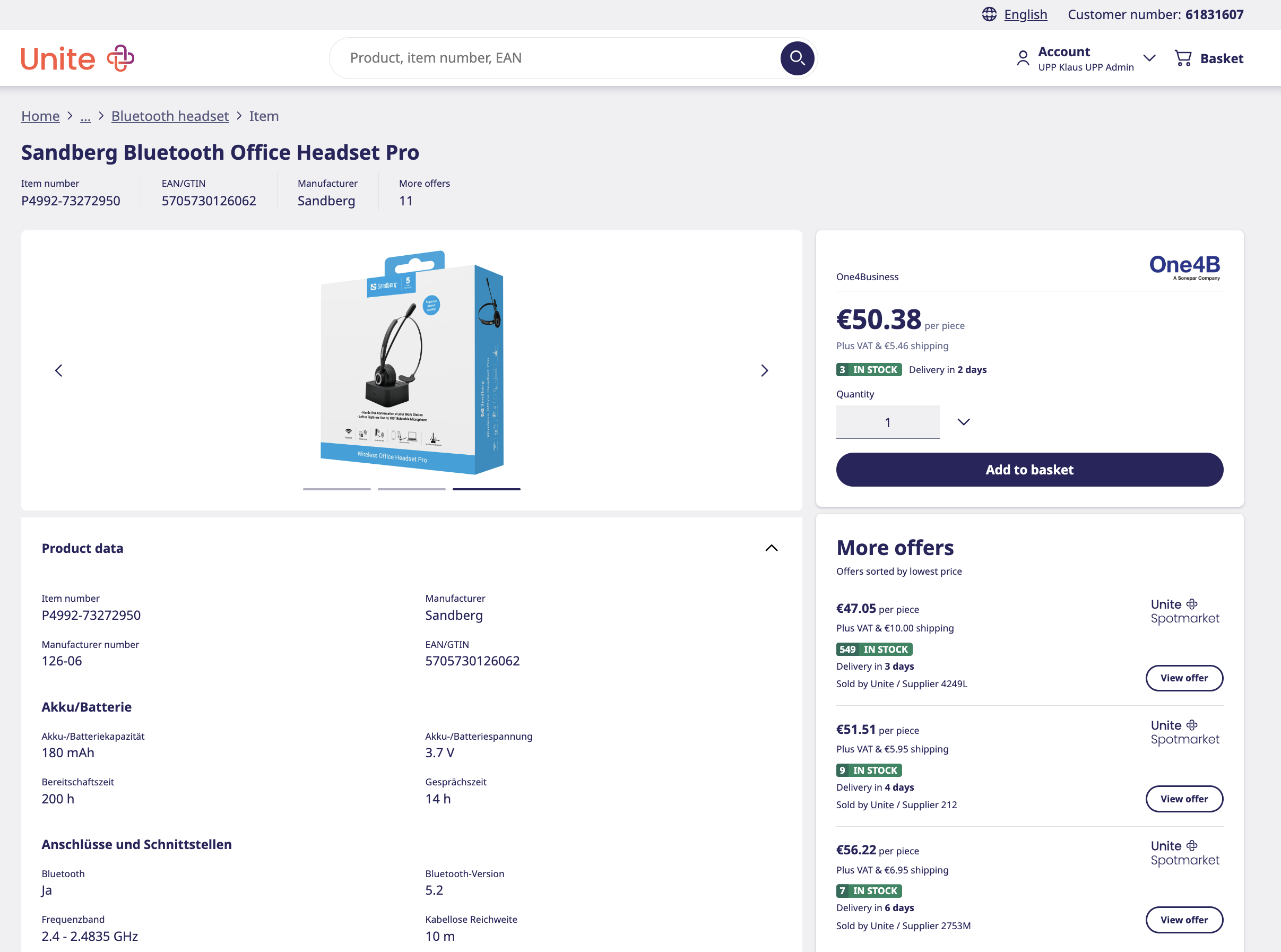Screen dimensions: 1281x952
Task: Click the 3 IN STOCK badge
Action: click(869, 370)
